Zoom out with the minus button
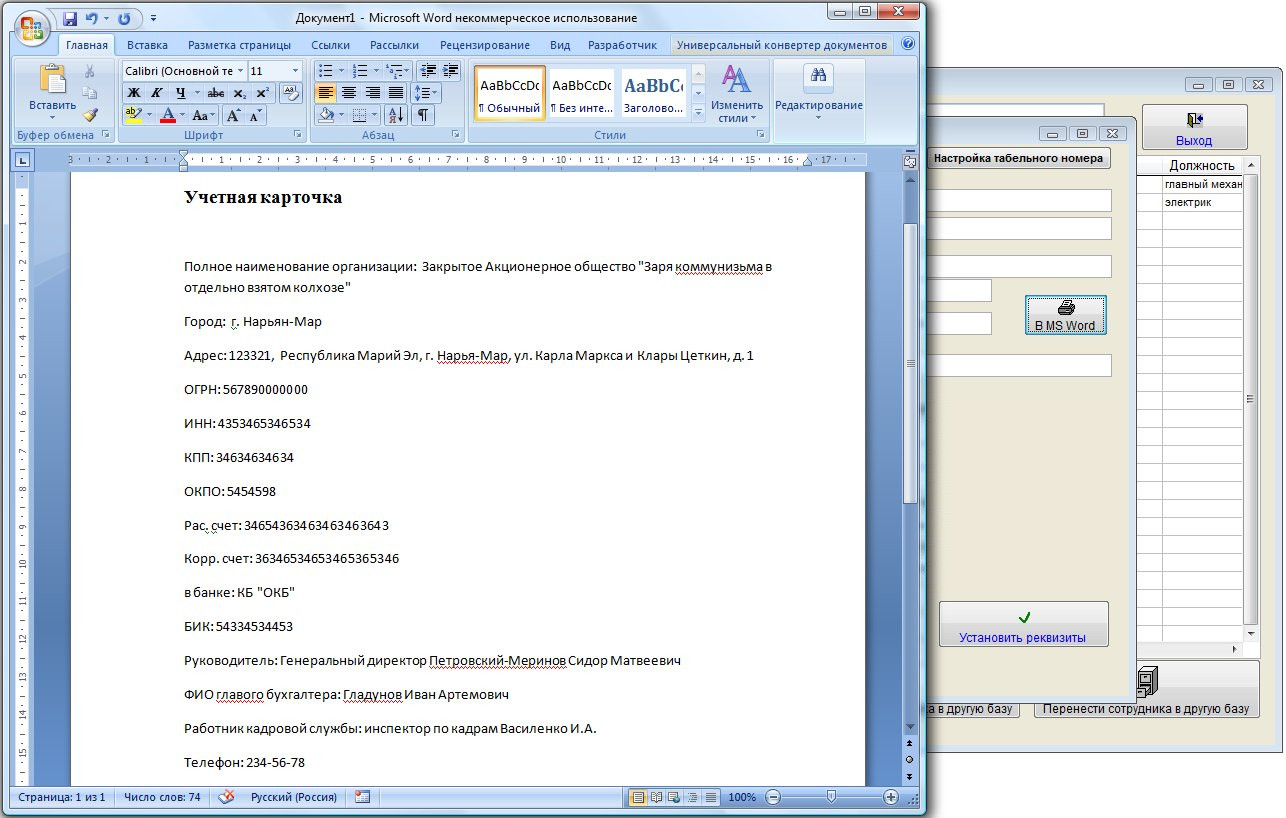This screenshot has width=1286, height=818. (773, 797)
